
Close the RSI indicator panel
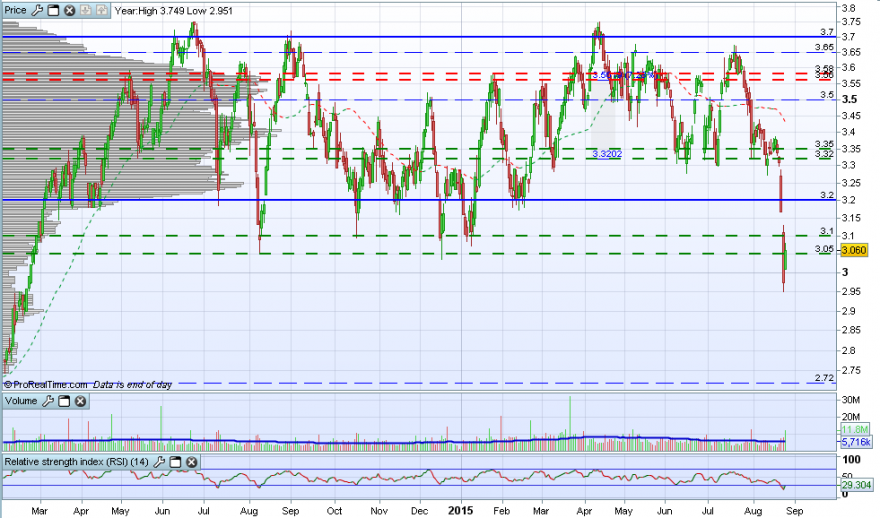coord(191,462)
